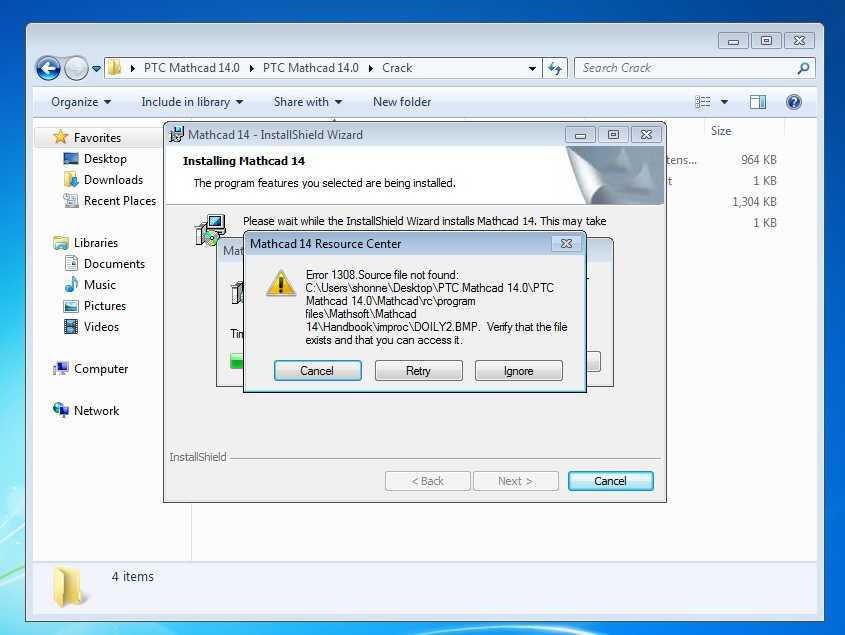
Task: Click the Pictures library icon
Action: point(71,306)
